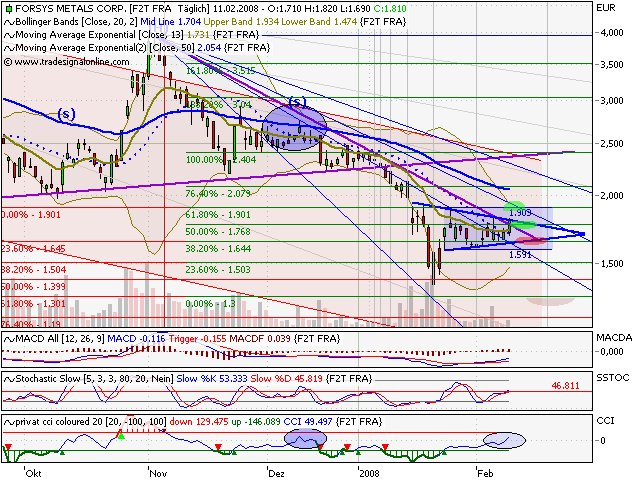
Task: Click the large green up-triangle in CCI panel
Action: [x=121, y=435]
